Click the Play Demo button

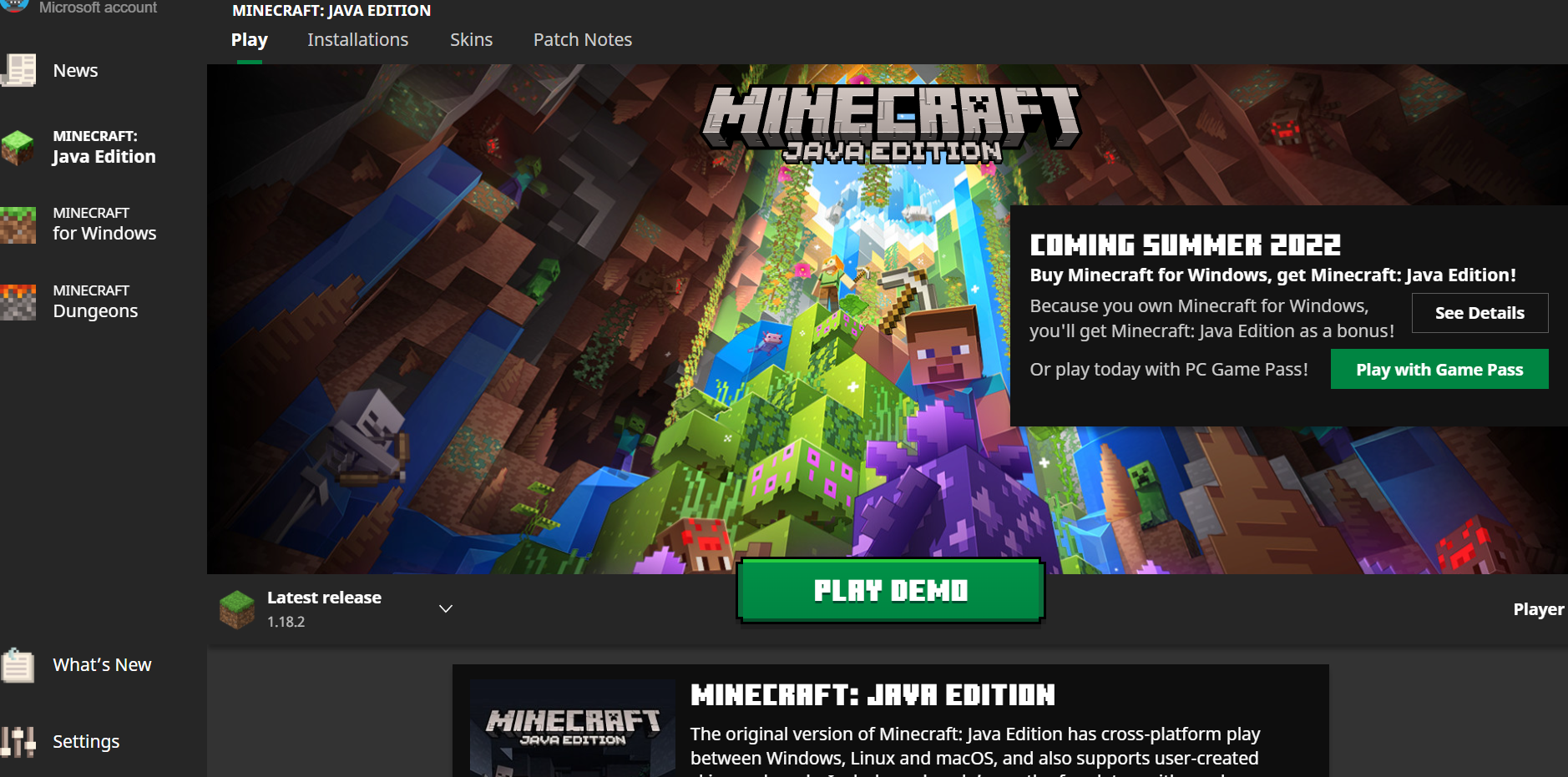click(x=890, y=590)
